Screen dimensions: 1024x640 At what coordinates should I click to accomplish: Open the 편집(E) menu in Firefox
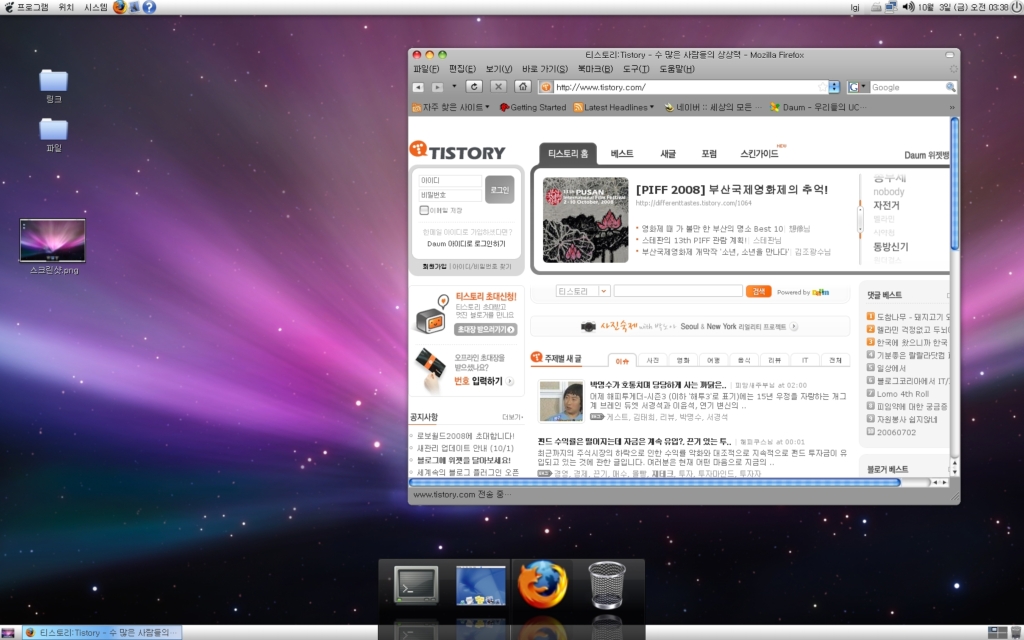tap(462, 69)
